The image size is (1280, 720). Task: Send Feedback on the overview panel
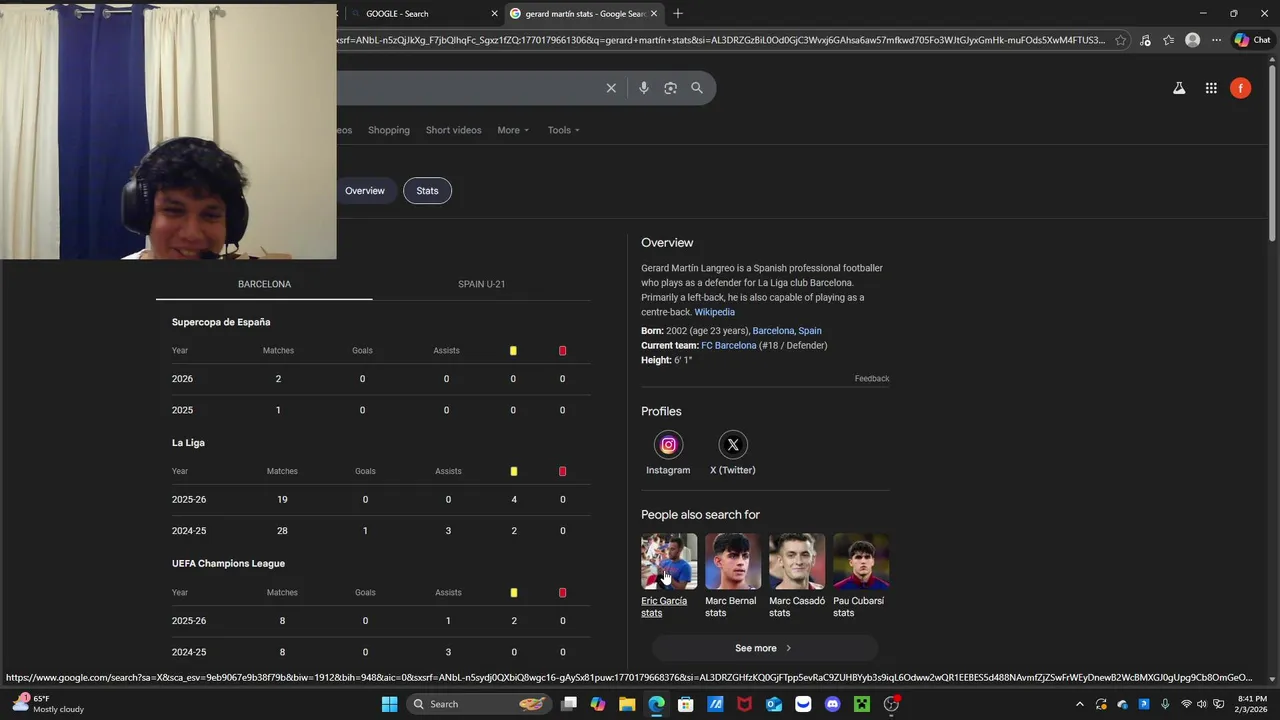pyautogui.click(x=872, y=379)
